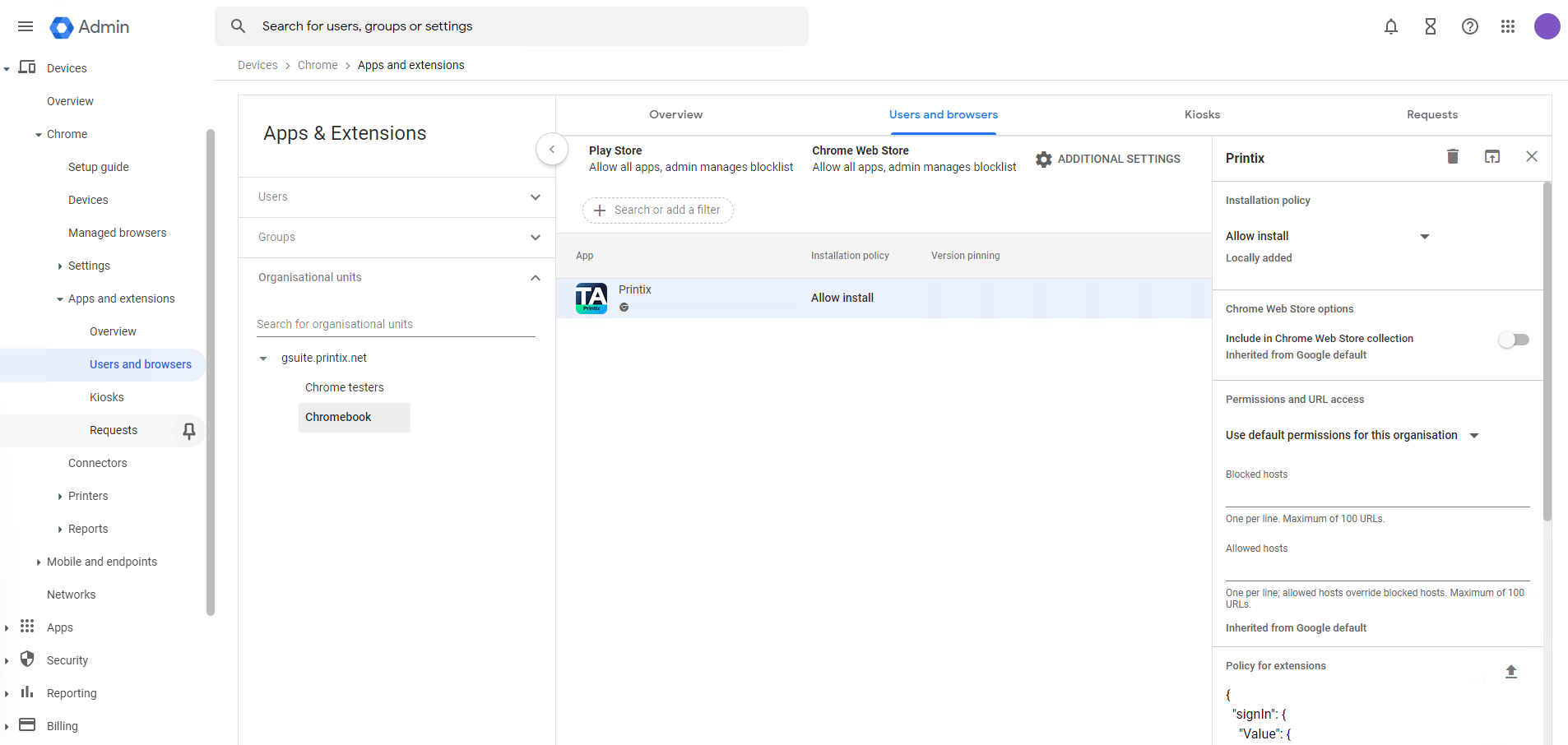Image resolution: width=1568 pixels, height=745 pixels.
Task: Open Additional Settings
Action: pyautogui.click(x=1107, y=160)
